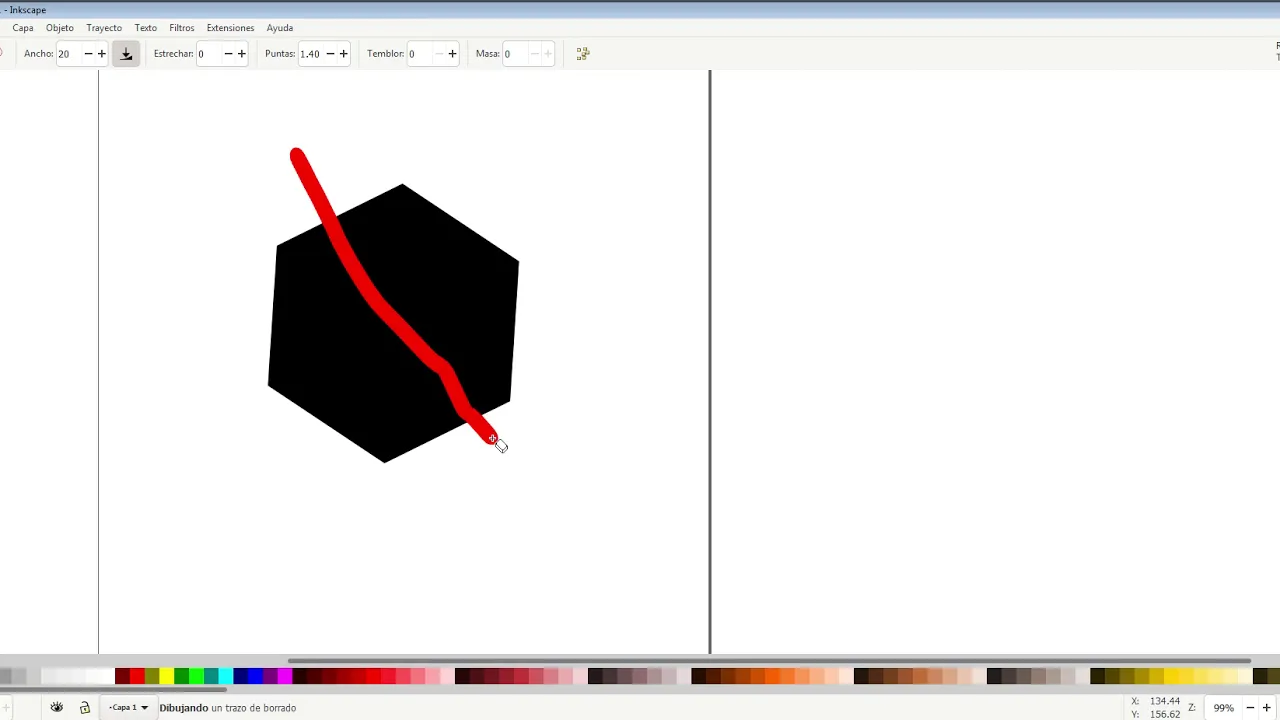This screenshot has height=720, width=1280.
Task: Pick the bright orange palette swatch
Action: pyautogui.click(x=772, y=676)
